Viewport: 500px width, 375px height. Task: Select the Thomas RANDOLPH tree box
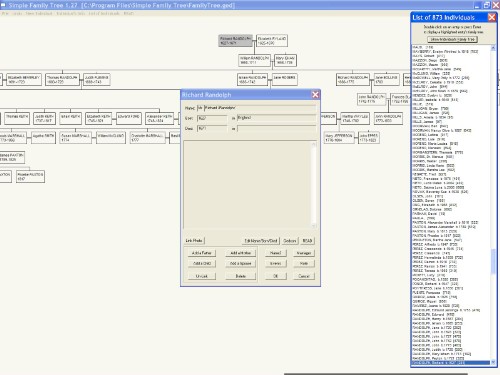click(62, 79)
